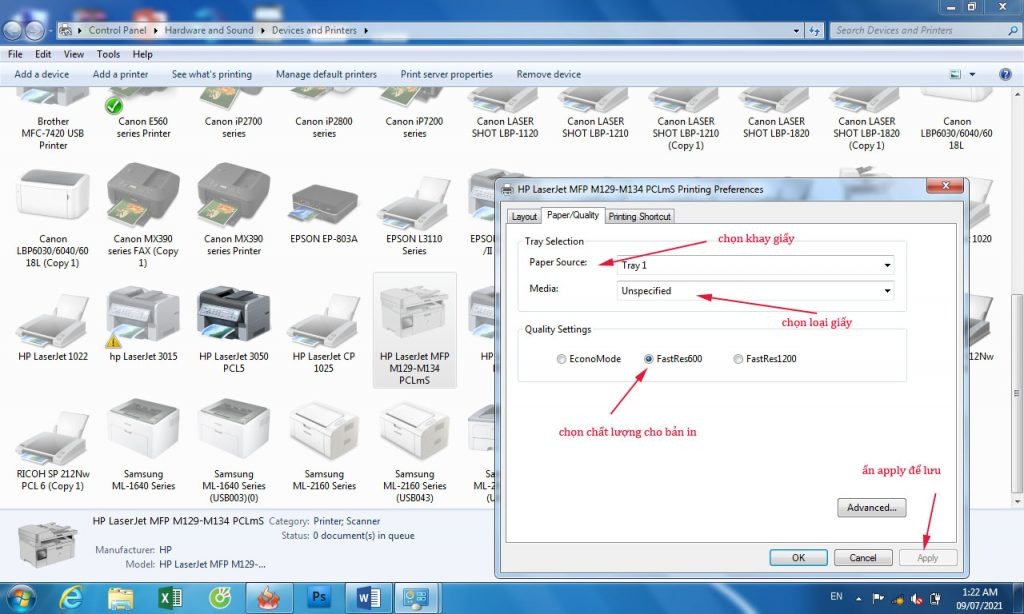Expand the address bar history dropdown
Image resolution: width=1024 pixels, height=614 pixels.
pyautogui.click(x=797, y=30)
